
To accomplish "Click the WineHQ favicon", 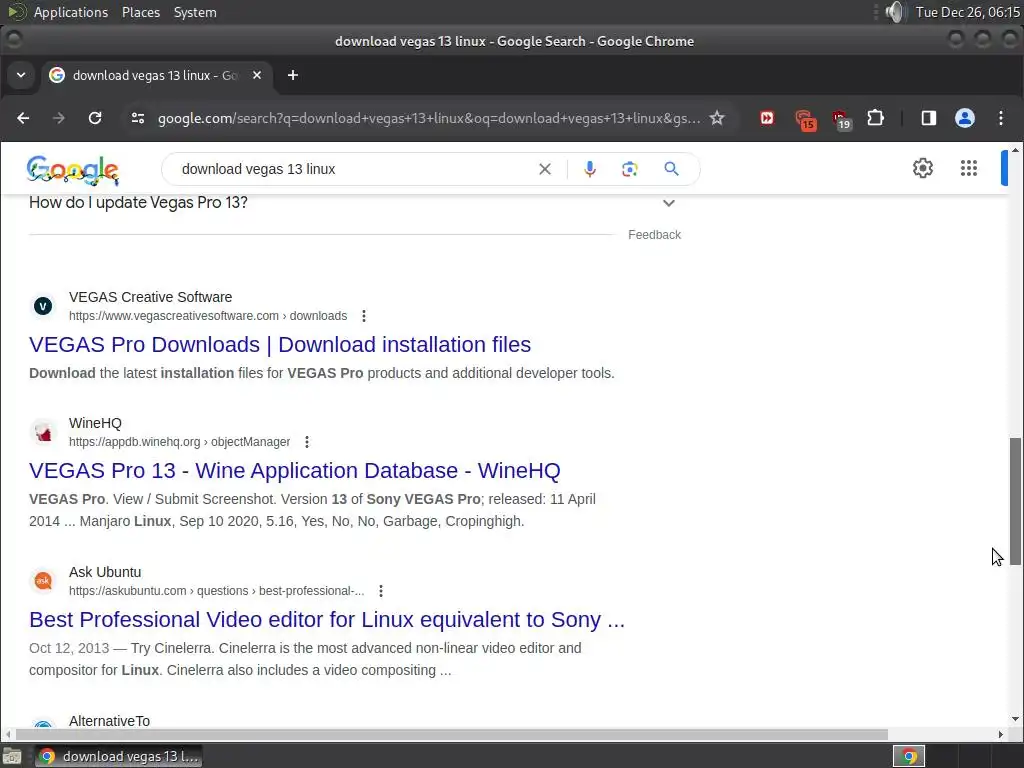I will coord(43,432).
